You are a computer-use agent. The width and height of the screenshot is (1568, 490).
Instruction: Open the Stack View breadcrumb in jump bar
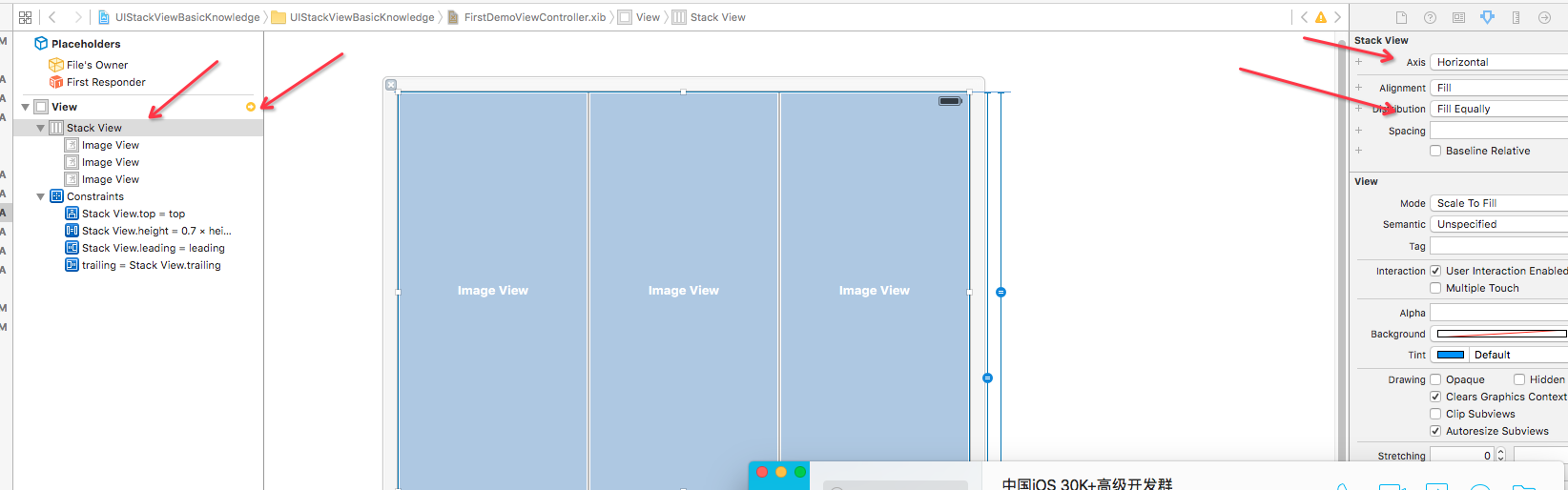709,17
